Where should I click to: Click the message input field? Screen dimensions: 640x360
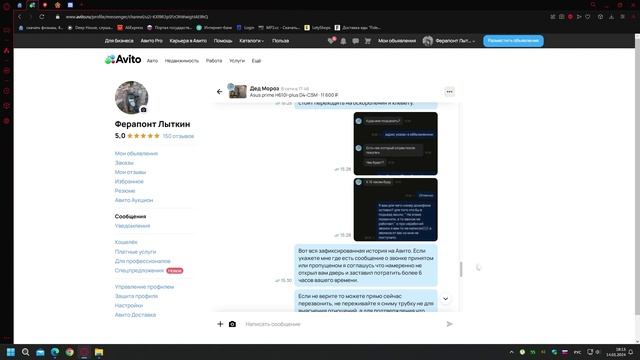pos(342,324)
